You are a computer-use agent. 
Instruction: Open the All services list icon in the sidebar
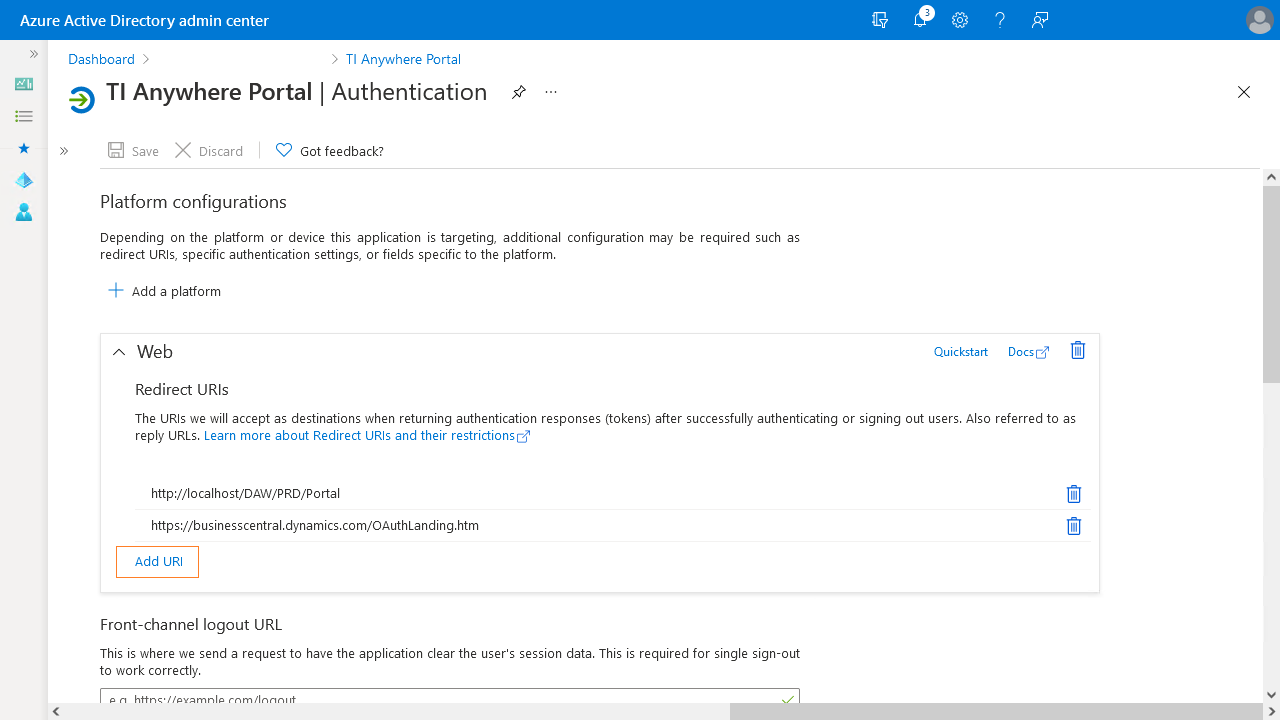pos(24,116)
